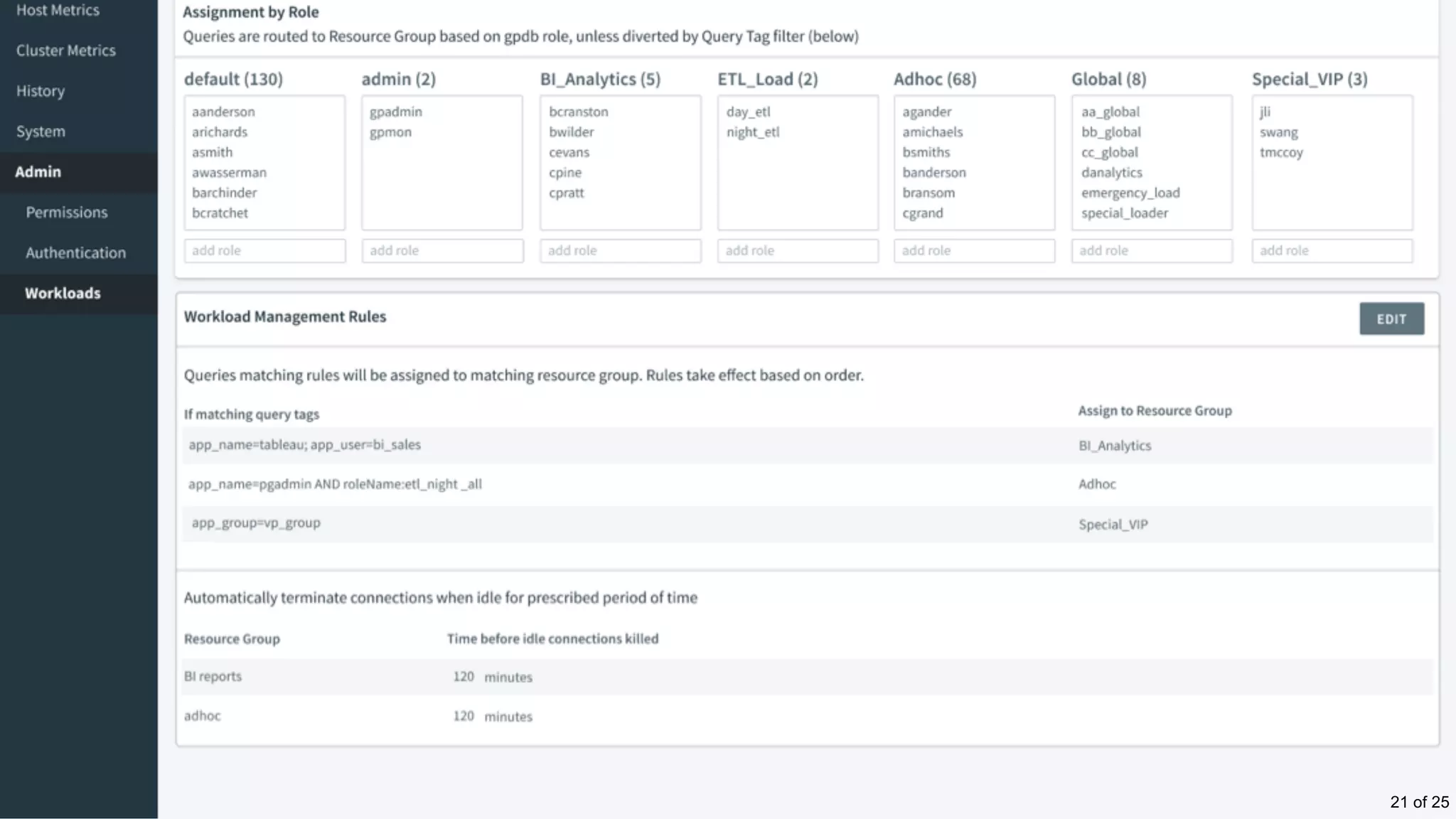The width and height of the screenshot is (1456, 819).
Task: Go to History page
Action: click(x=41, y=91)
